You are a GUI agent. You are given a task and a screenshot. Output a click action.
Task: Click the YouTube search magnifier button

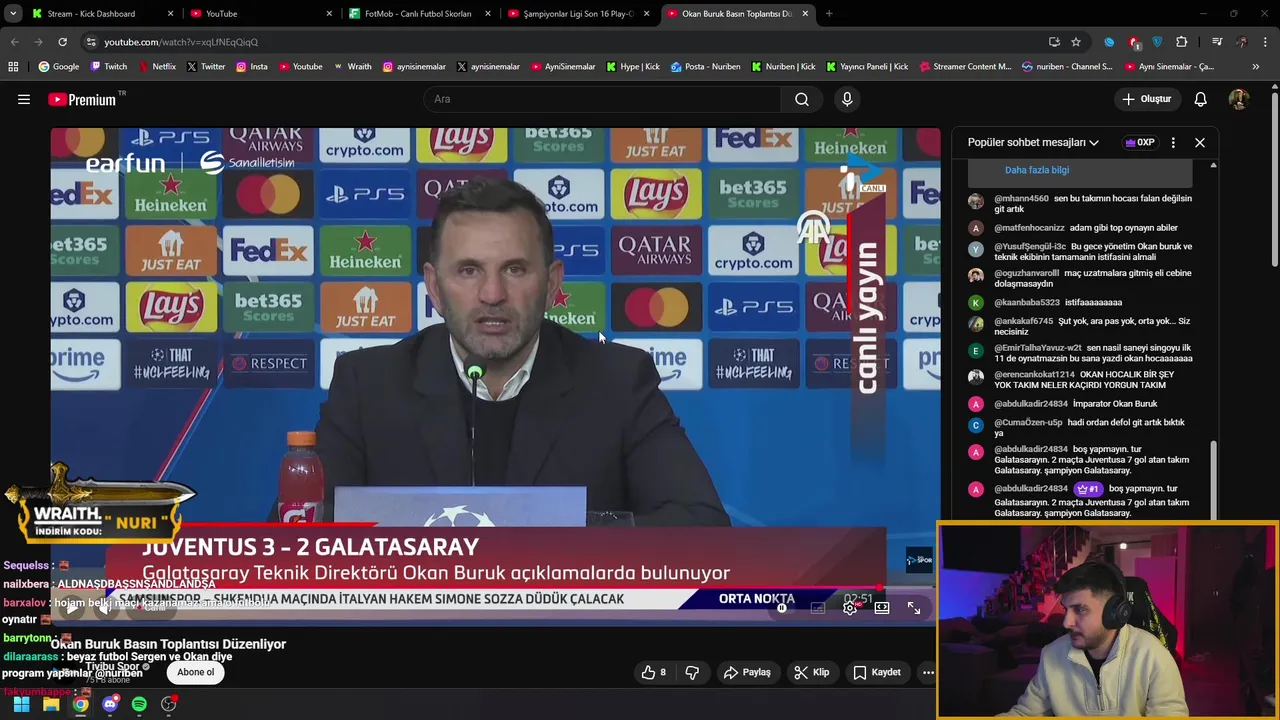[x=802, y=99]
